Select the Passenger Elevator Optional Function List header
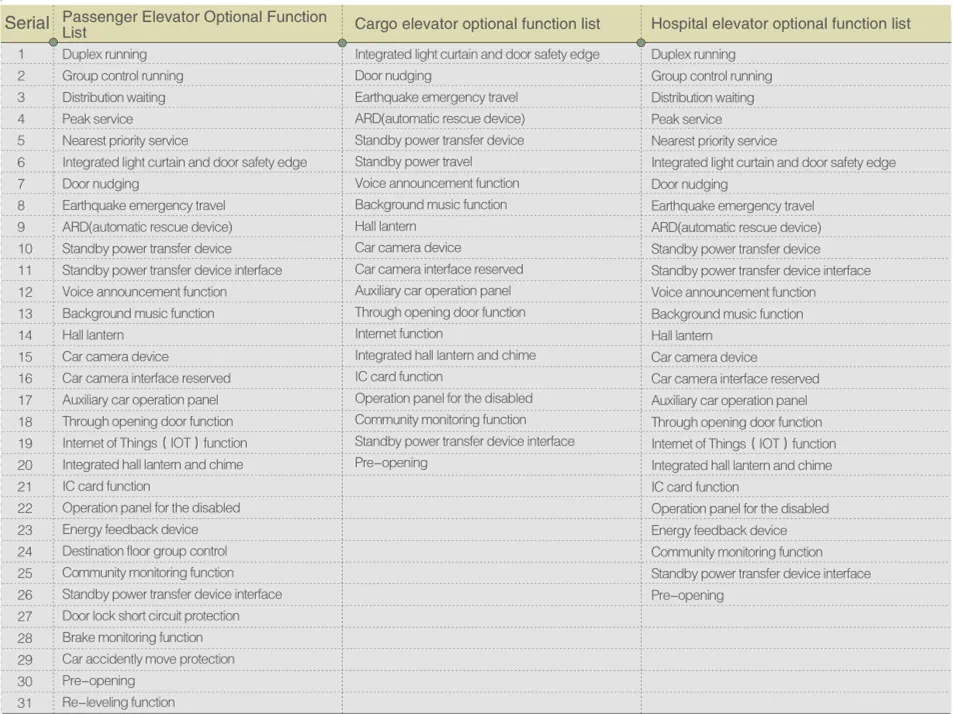The image size is (953, 714). pyautogui.click(x=194, y=24)
